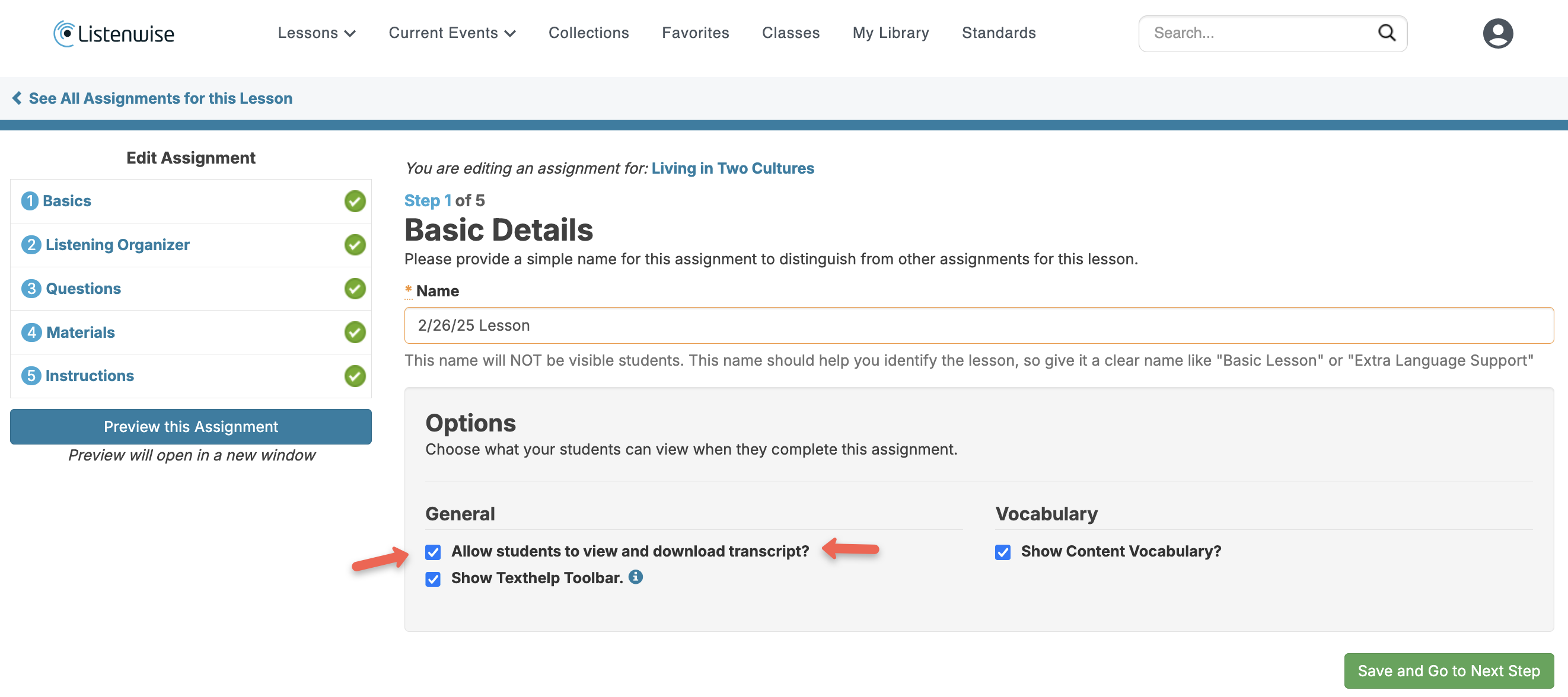Click the step 3 number badge
Viewport: 1568px width, 697px height.
tap(31, 288)
